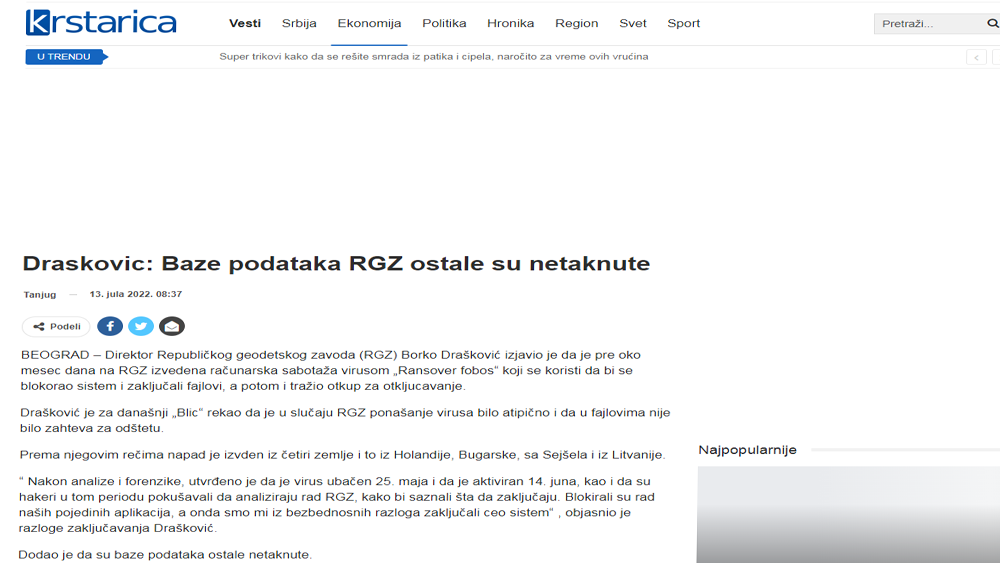Click the Podeli share button

tap(56, 326)
